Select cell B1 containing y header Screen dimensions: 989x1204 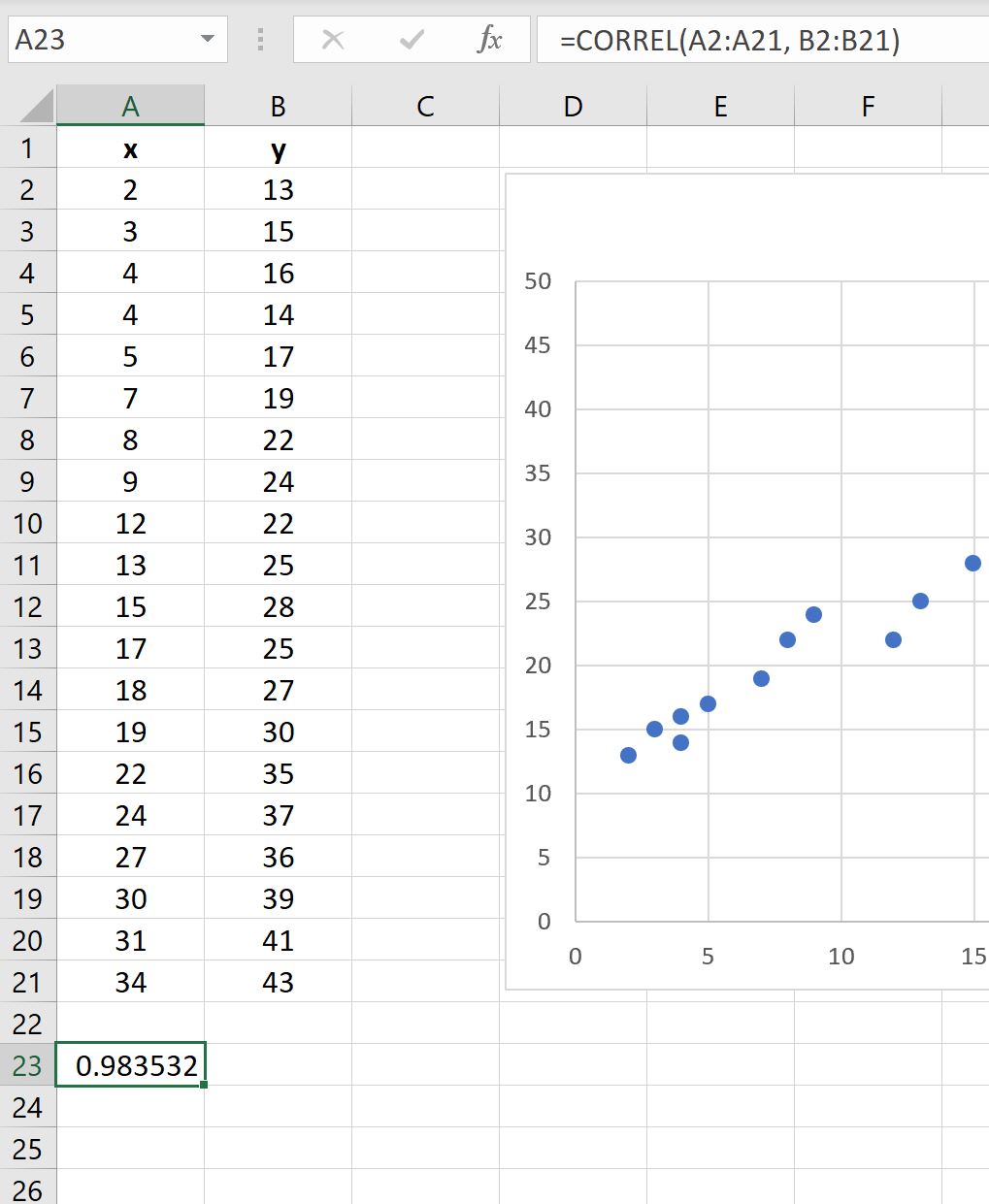278,147
